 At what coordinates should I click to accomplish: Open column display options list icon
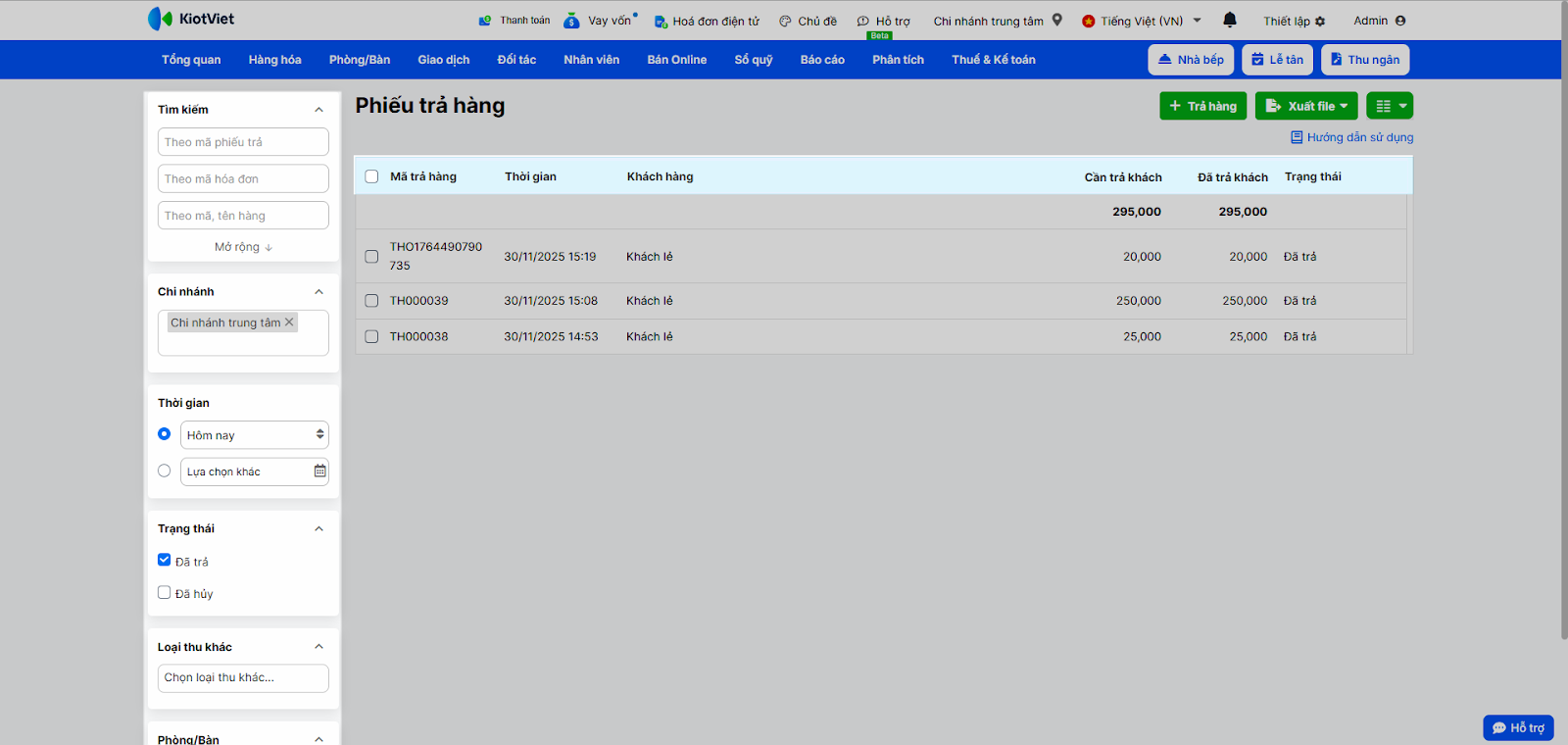click(1390, 106)
